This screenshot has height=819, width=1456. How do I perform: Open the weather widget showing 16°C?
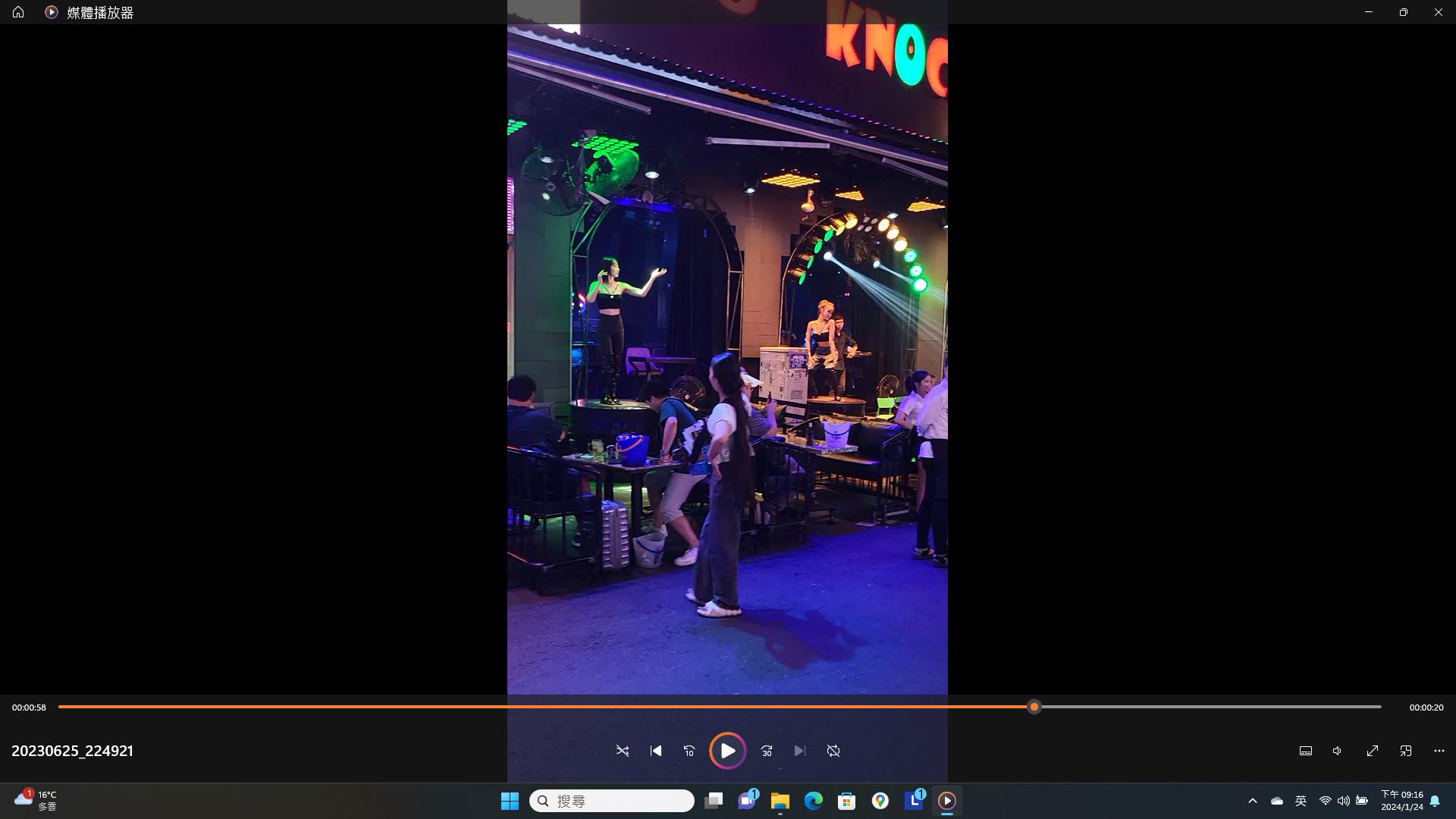(36, 801)
